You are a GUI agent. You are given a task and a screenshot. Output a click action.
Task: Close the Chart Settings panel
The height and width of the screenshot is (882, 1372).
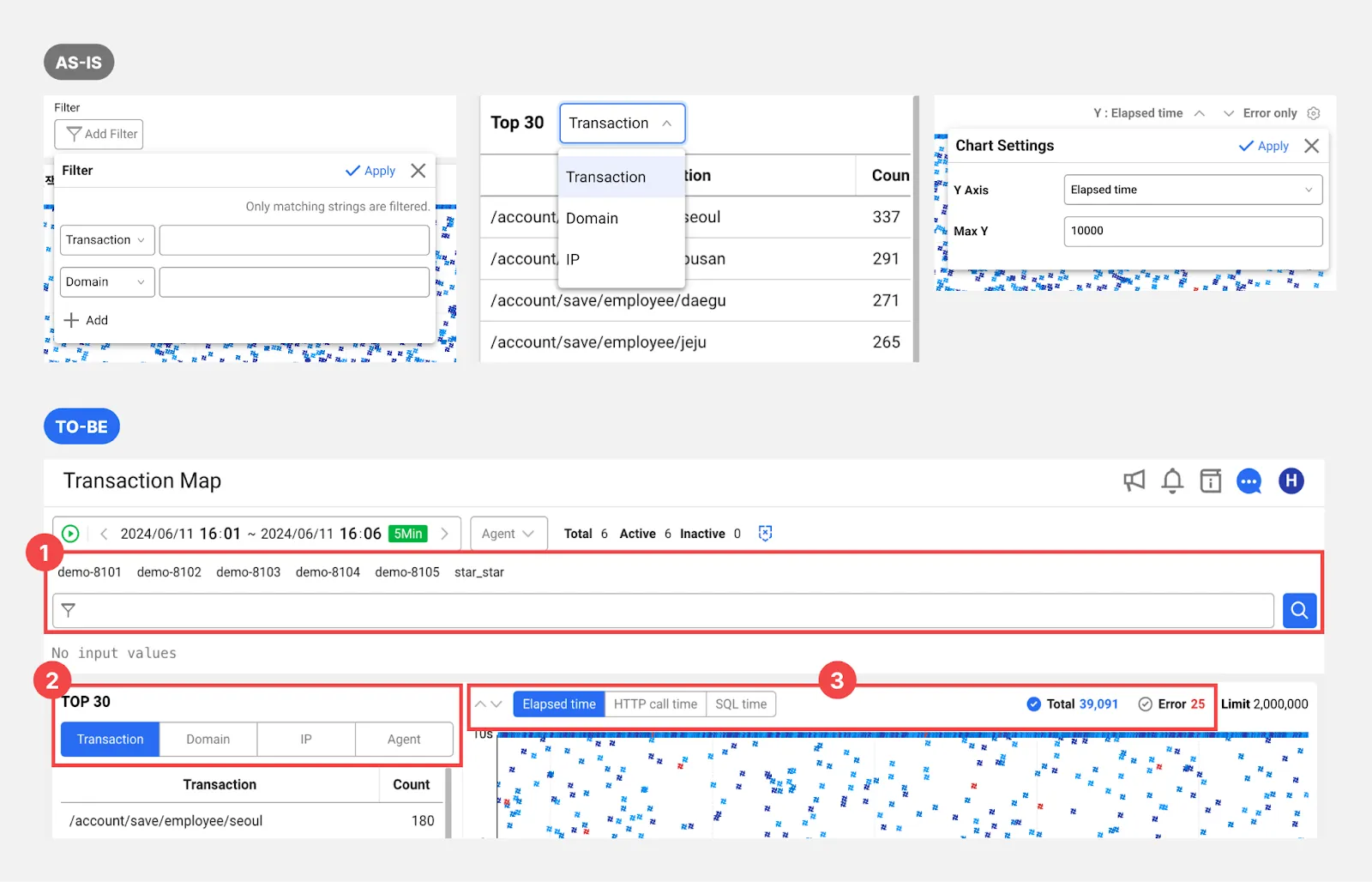(x=1312, y=146)
